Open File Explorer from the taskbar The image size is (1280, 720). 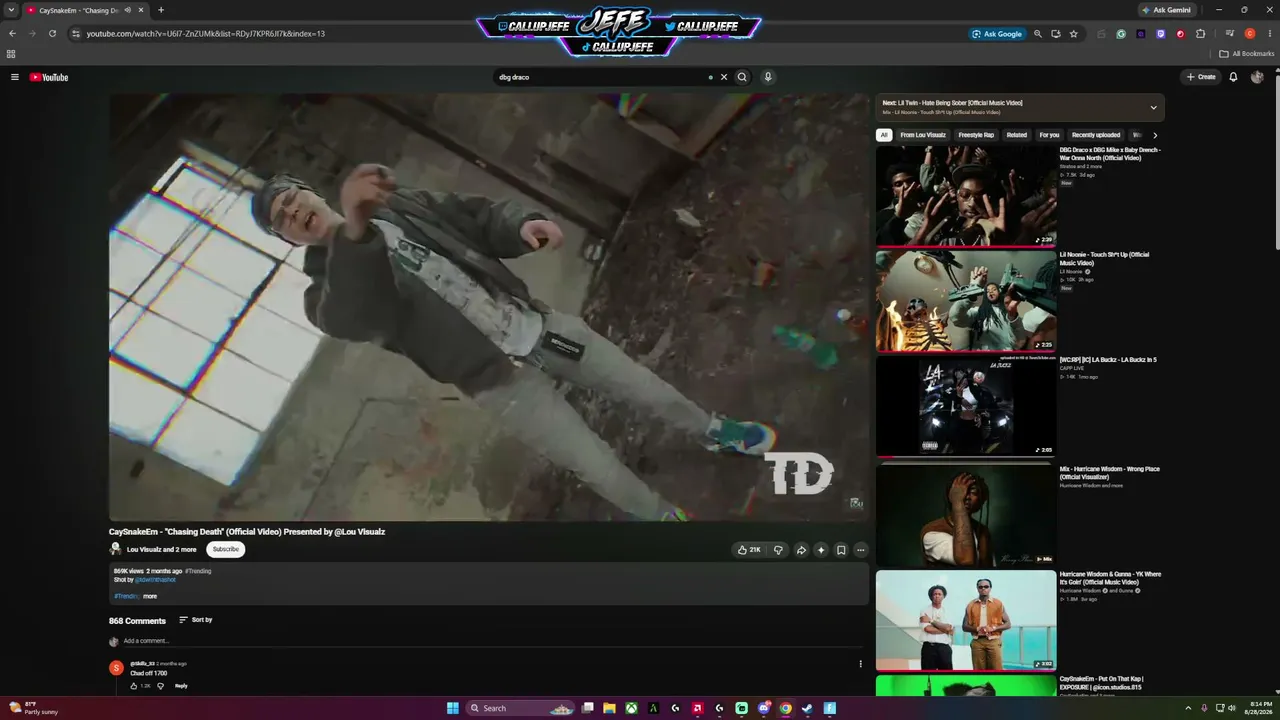[x=609, y=708]
